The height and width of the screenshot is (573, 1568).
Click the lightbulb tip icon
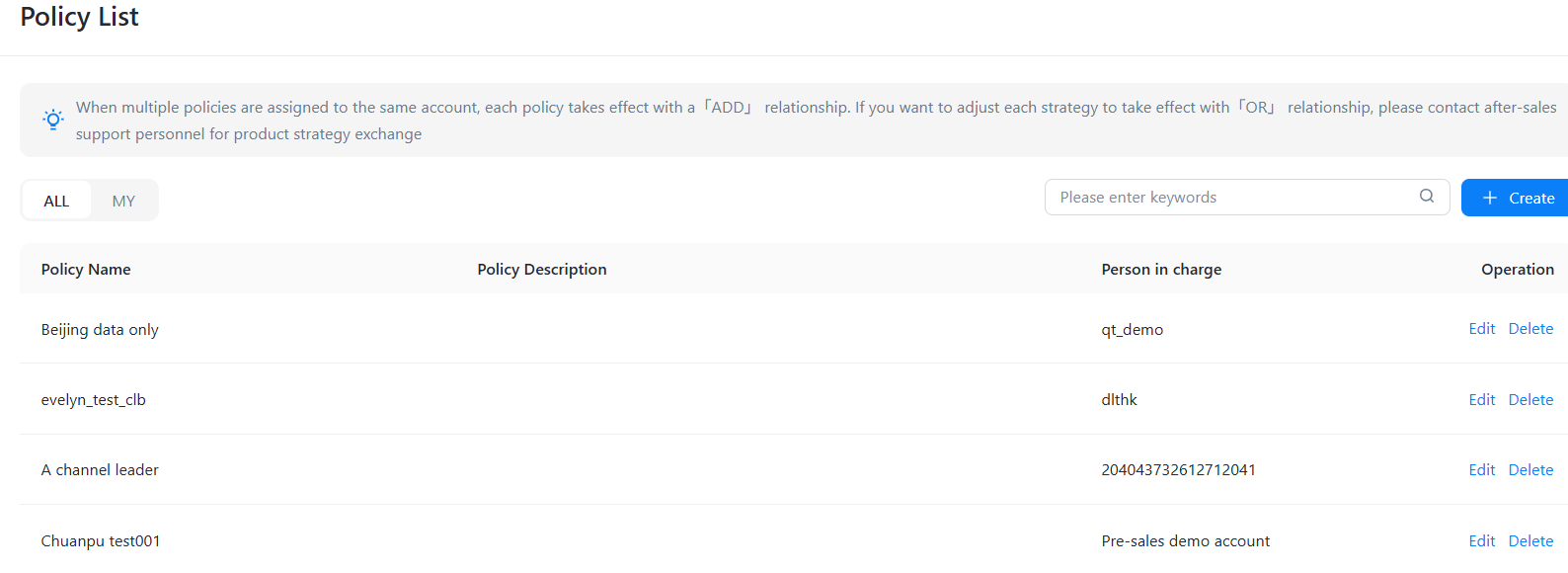coord(53,120)
